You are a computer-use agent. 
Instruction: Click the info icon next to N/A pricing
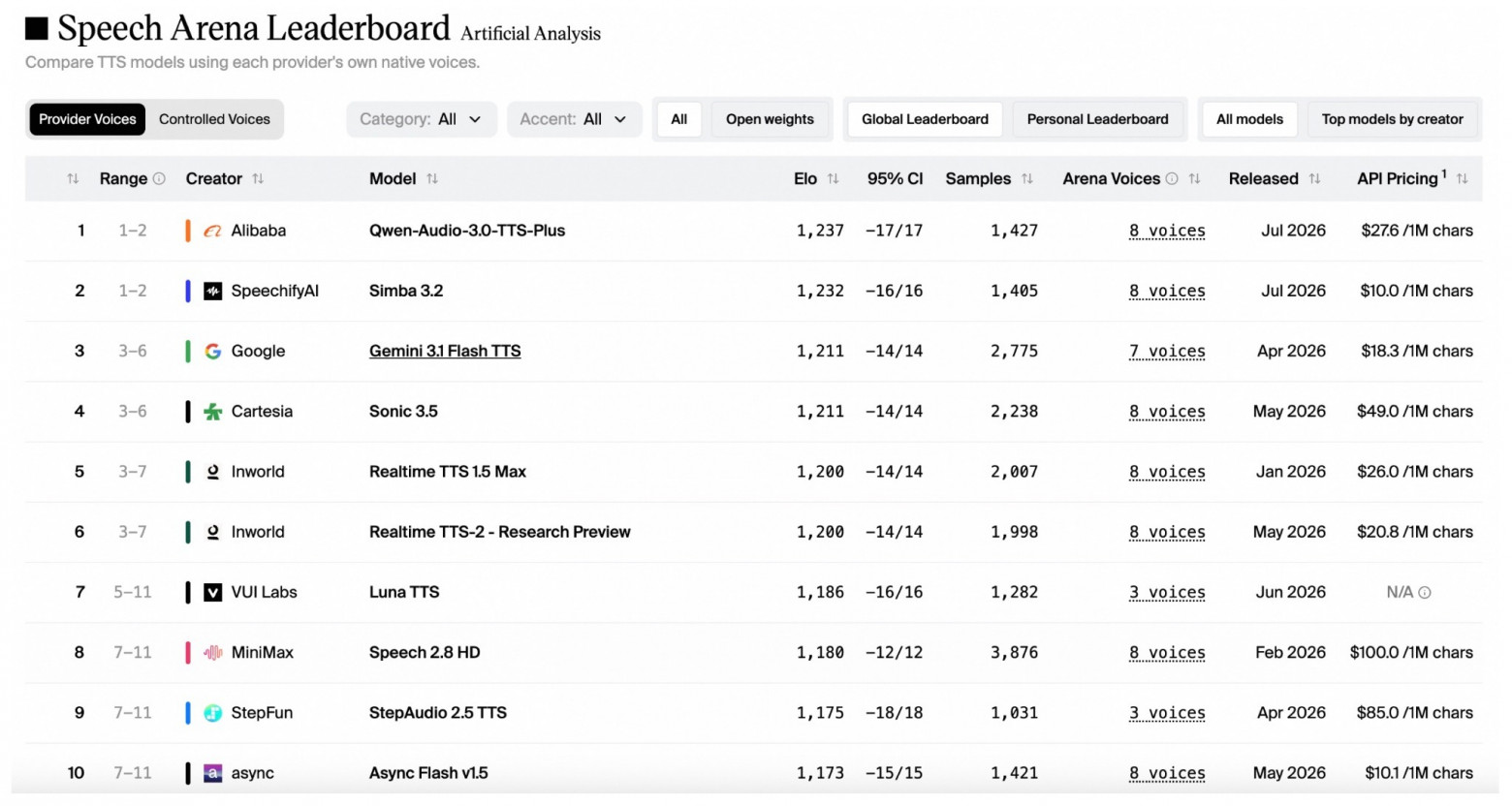point(1425,592)
